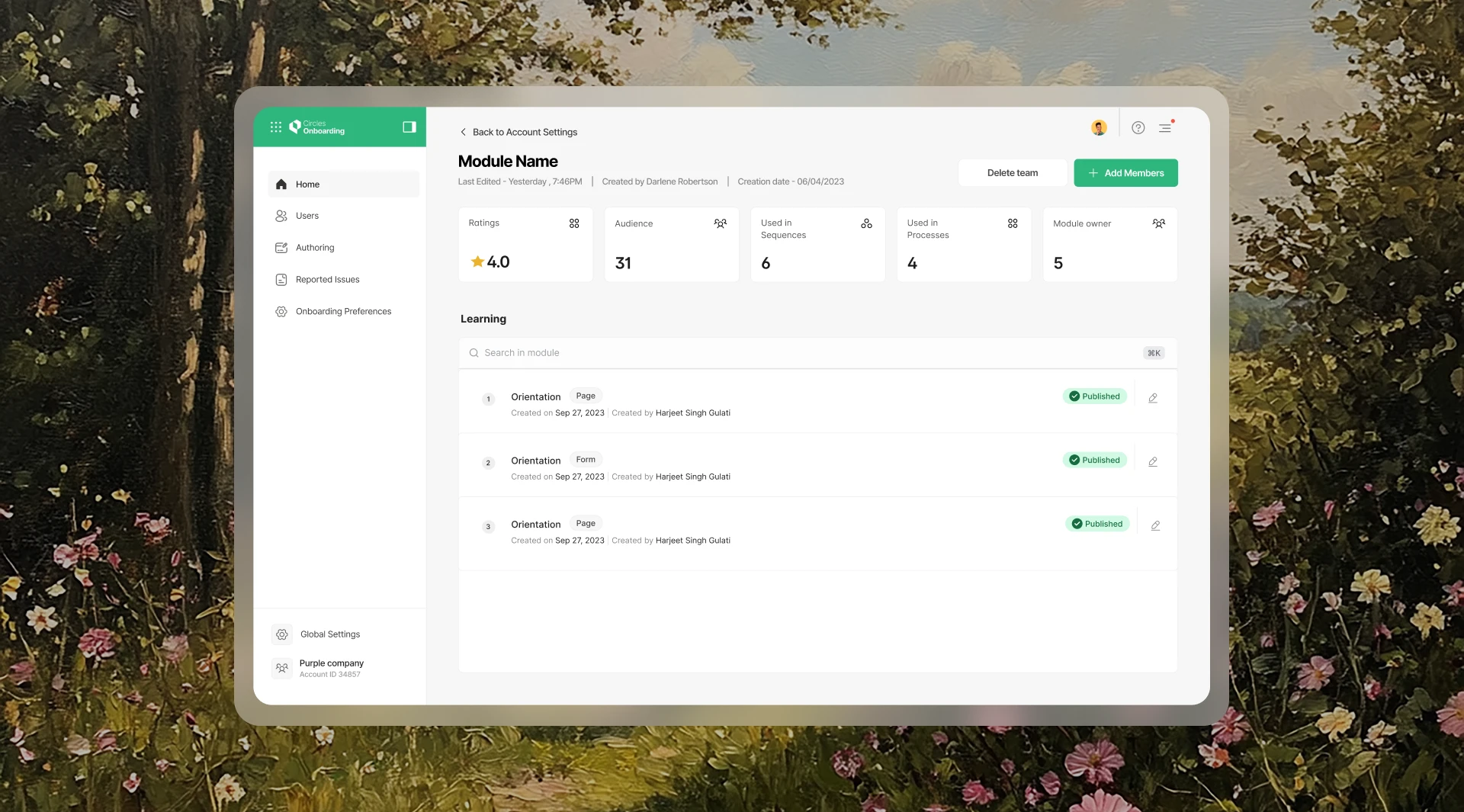Click the Global Settings gear icon
This screenshot has height=812, width=1464.
click(282, 634)
